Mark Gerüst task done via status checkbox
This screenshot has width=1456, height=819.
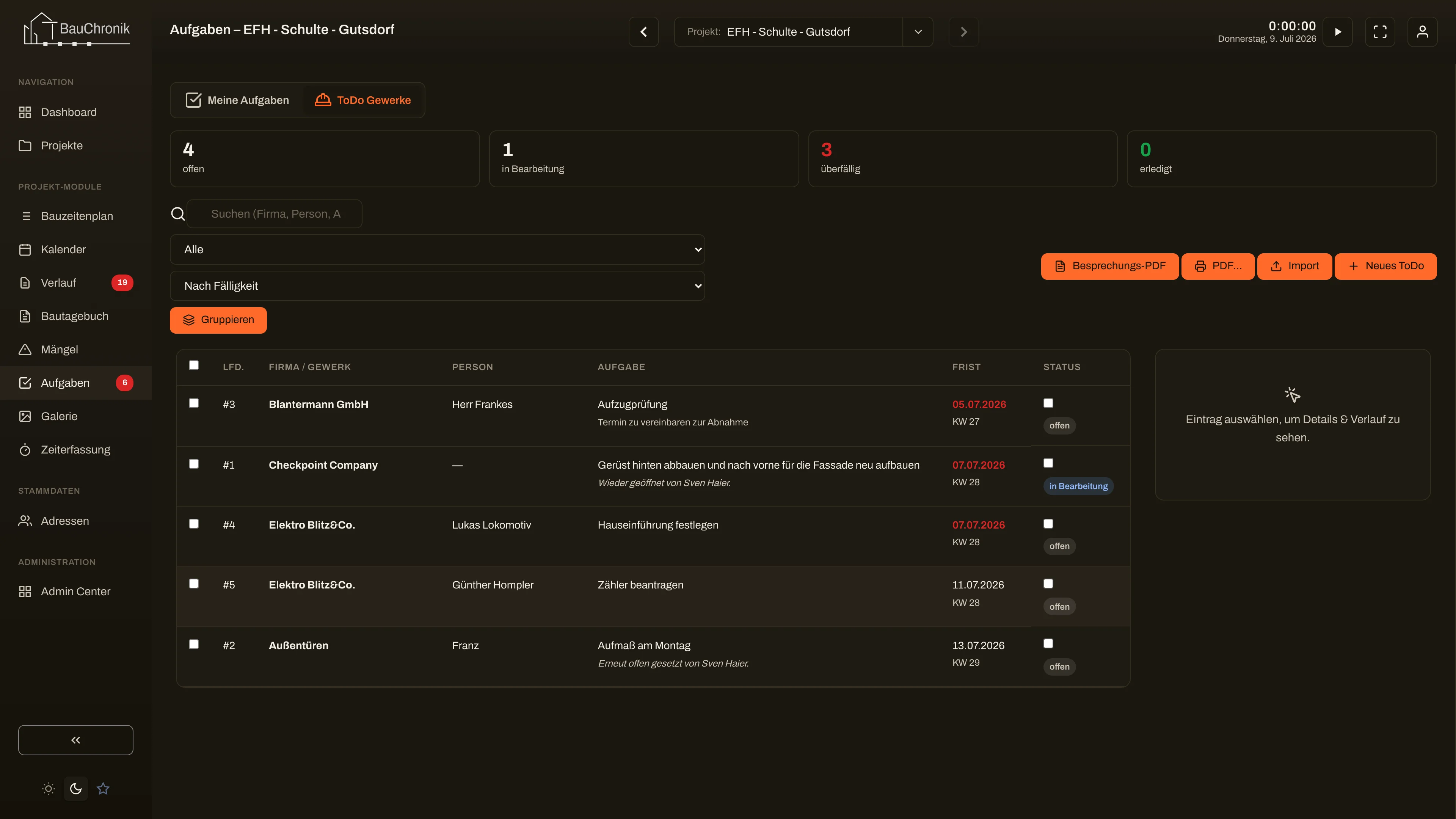(x=1048, y=463)
